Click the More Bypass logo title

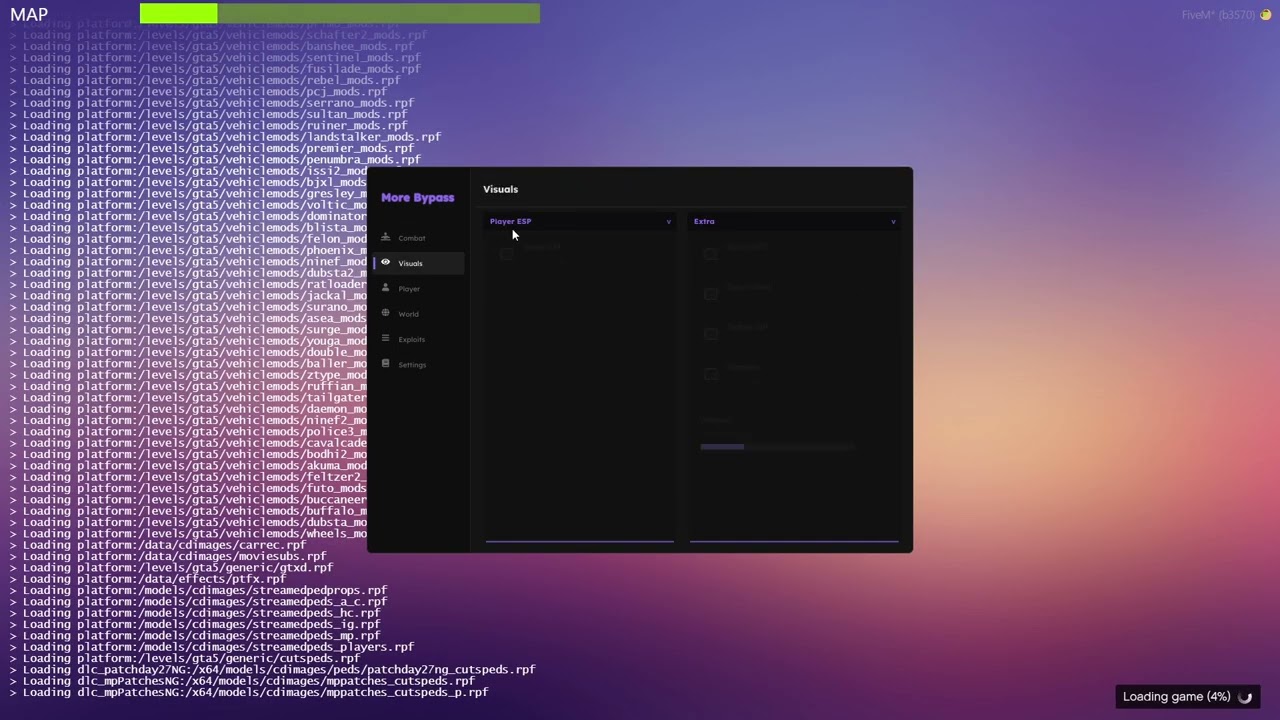coord(417,197)
